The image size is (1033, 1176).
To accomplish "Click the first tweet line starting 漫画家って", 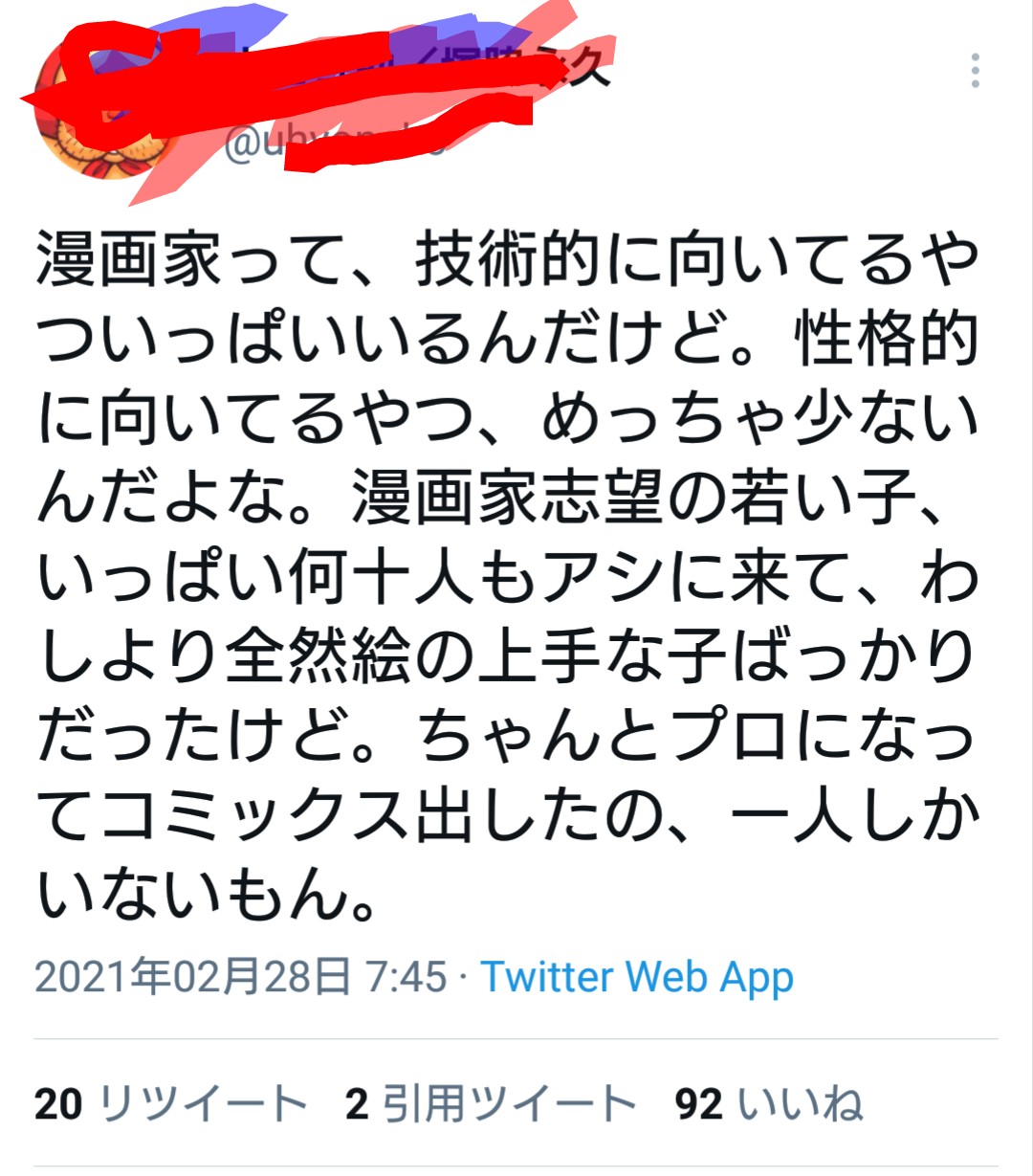I will (507, 260).
